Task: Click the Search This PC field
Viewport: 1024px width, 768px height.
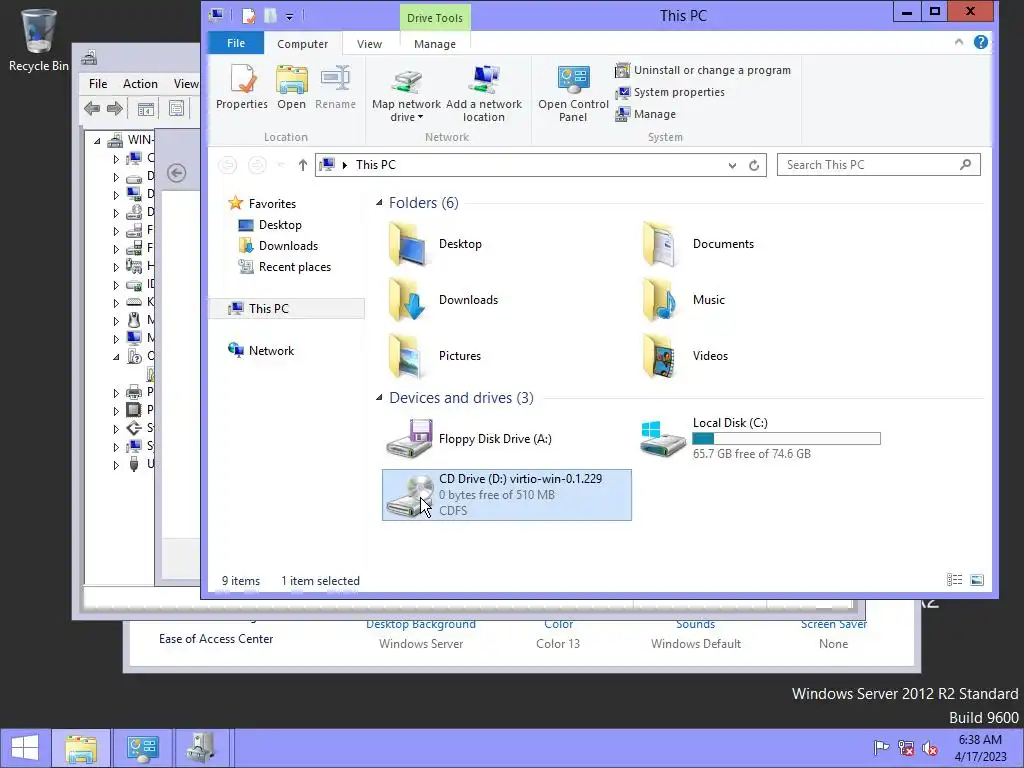Action: [x=878, y=165]
